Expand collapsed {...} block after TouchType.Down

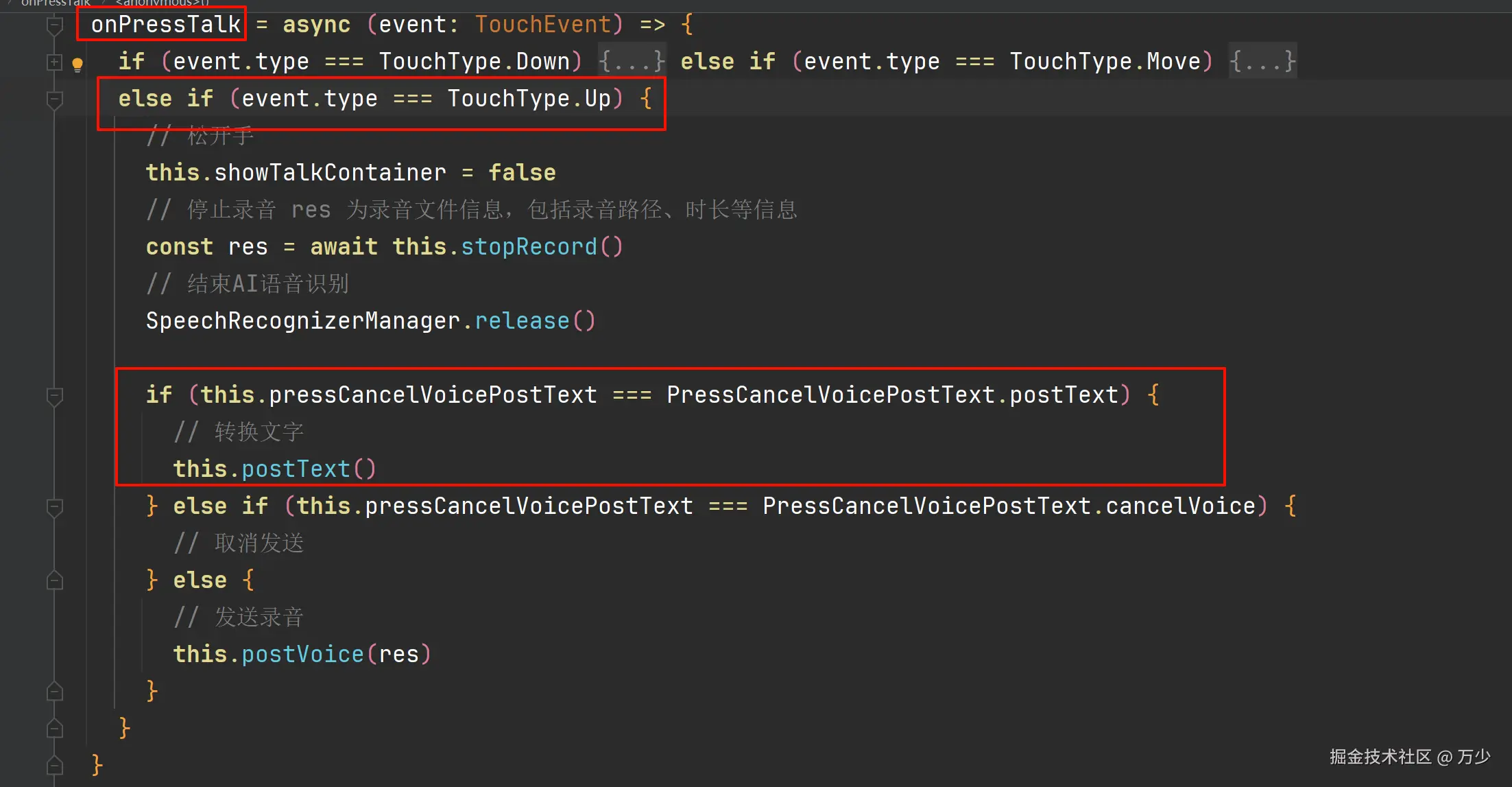[x=631, y=62]
